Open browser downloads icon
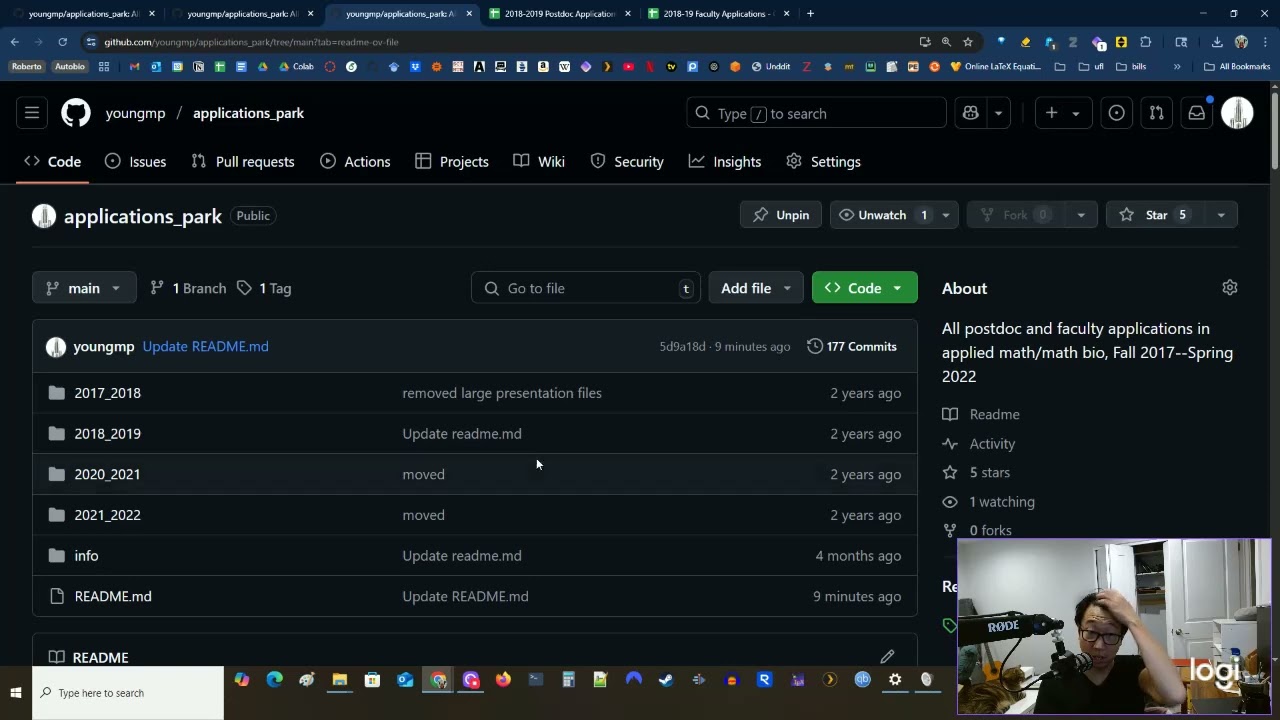1280x720 pixels. coord(1217,42)
